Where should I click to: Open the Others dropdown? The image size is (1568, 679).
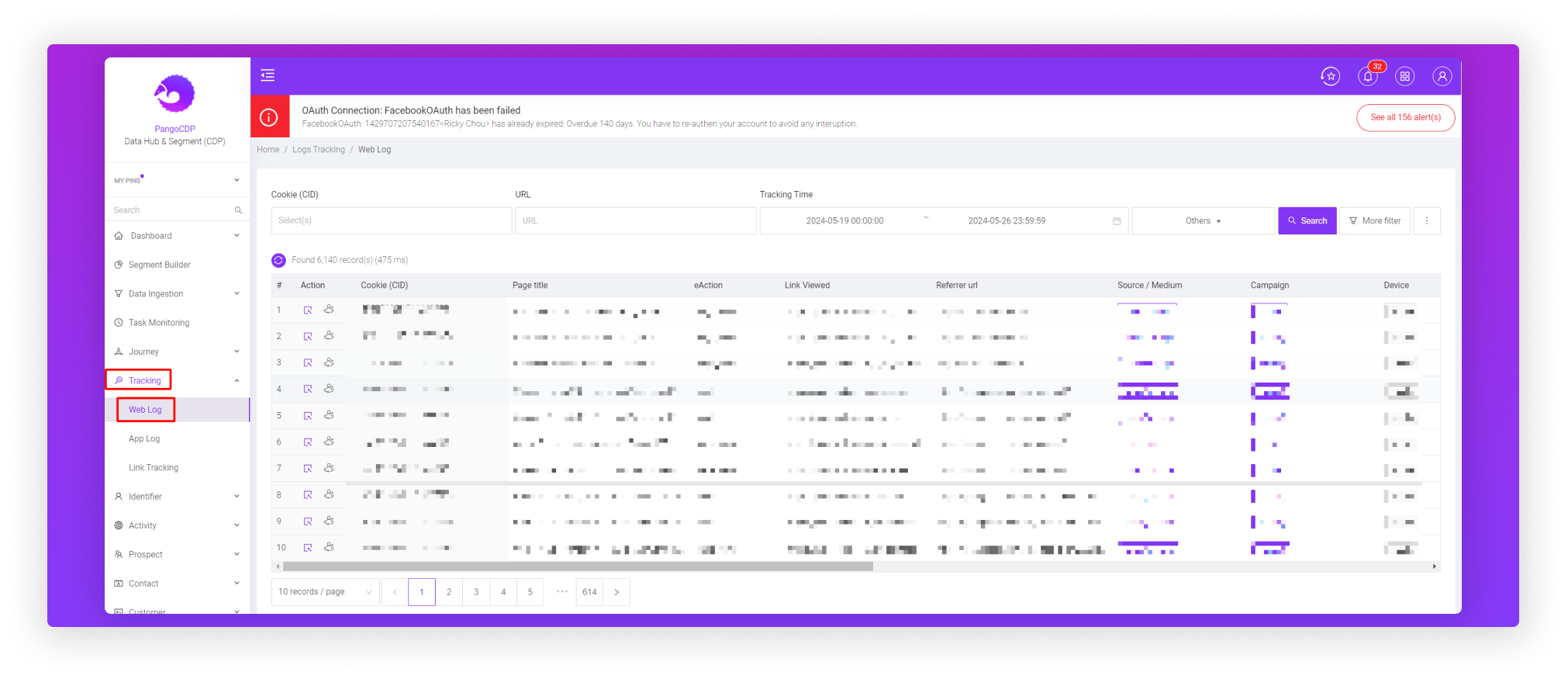pos(1203,221)
